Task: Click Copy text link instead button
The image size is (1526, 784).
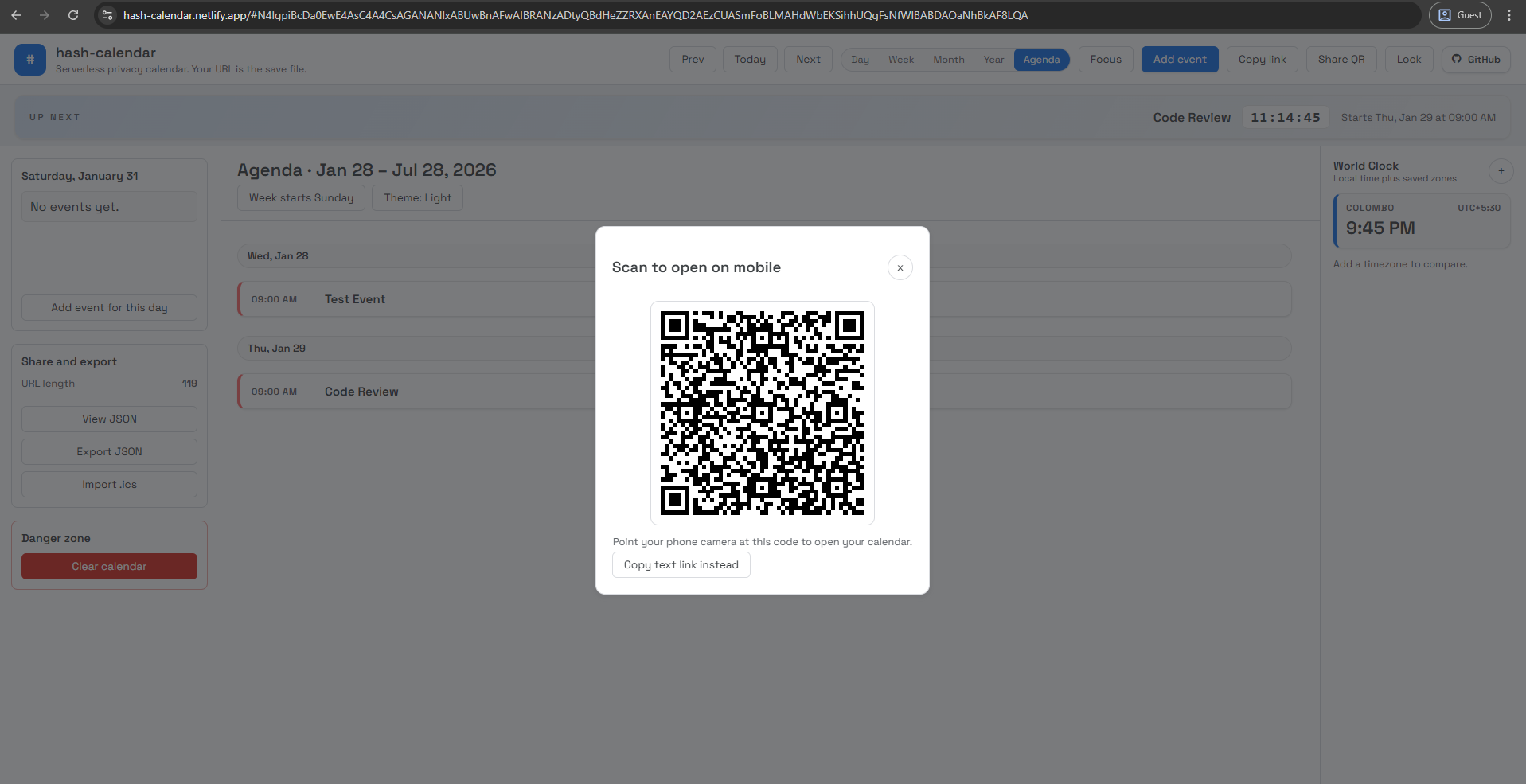Action: coord(681,564)
